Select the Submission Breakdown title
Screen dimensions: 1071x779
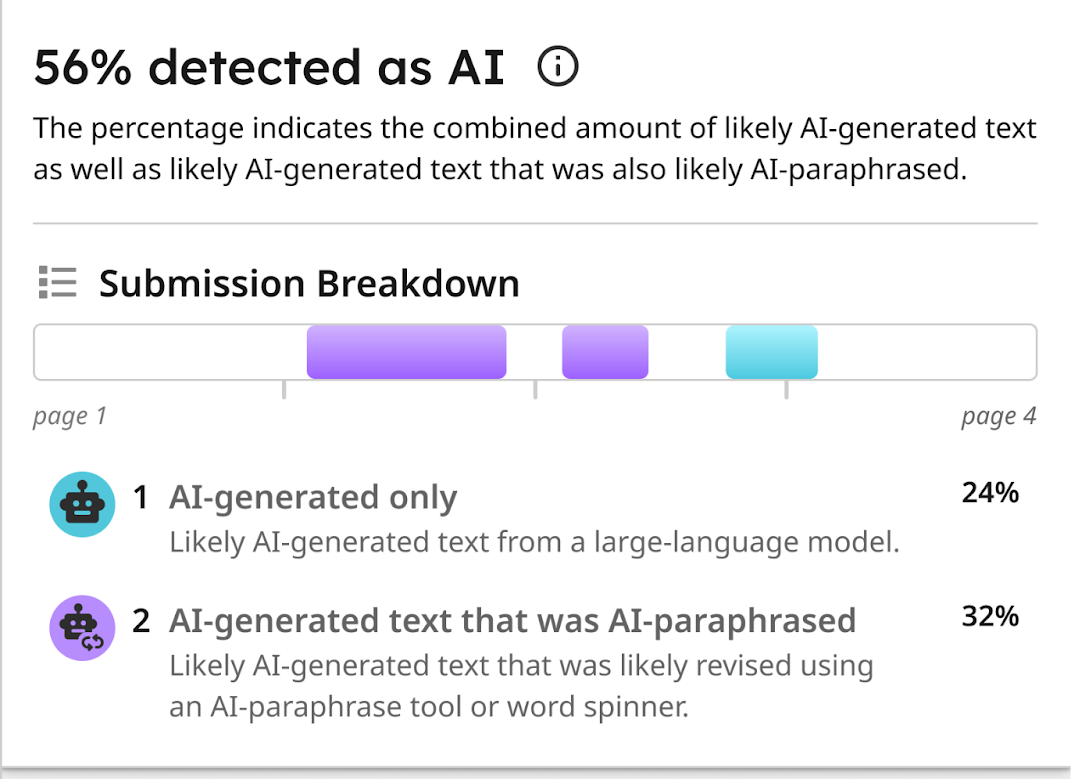[308, 283]
